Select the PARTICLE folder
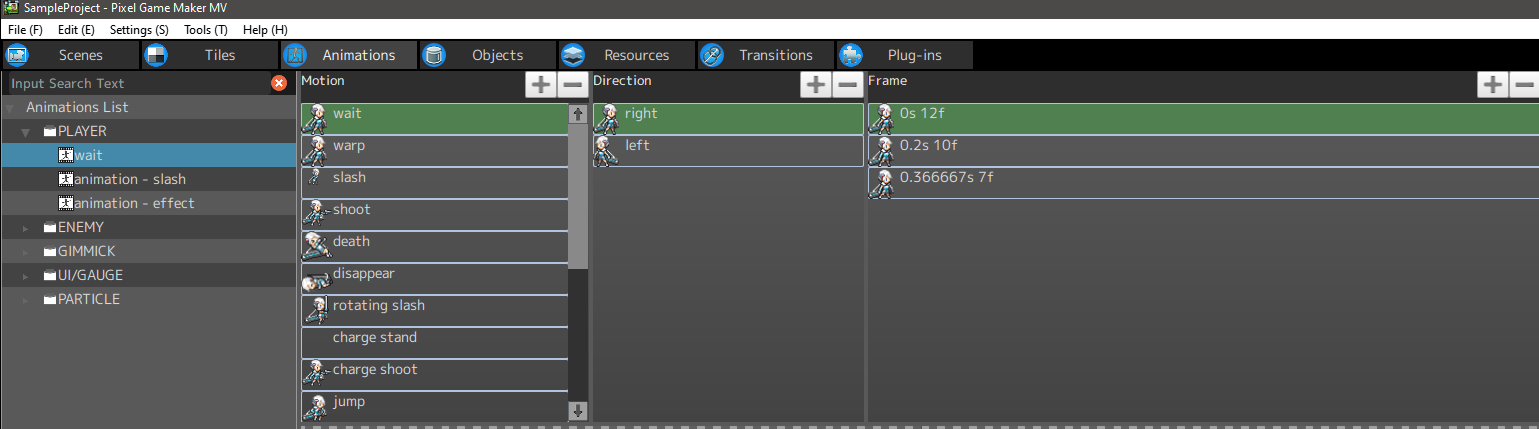The width and height of the screenshot is (1539, 429). 149,299
